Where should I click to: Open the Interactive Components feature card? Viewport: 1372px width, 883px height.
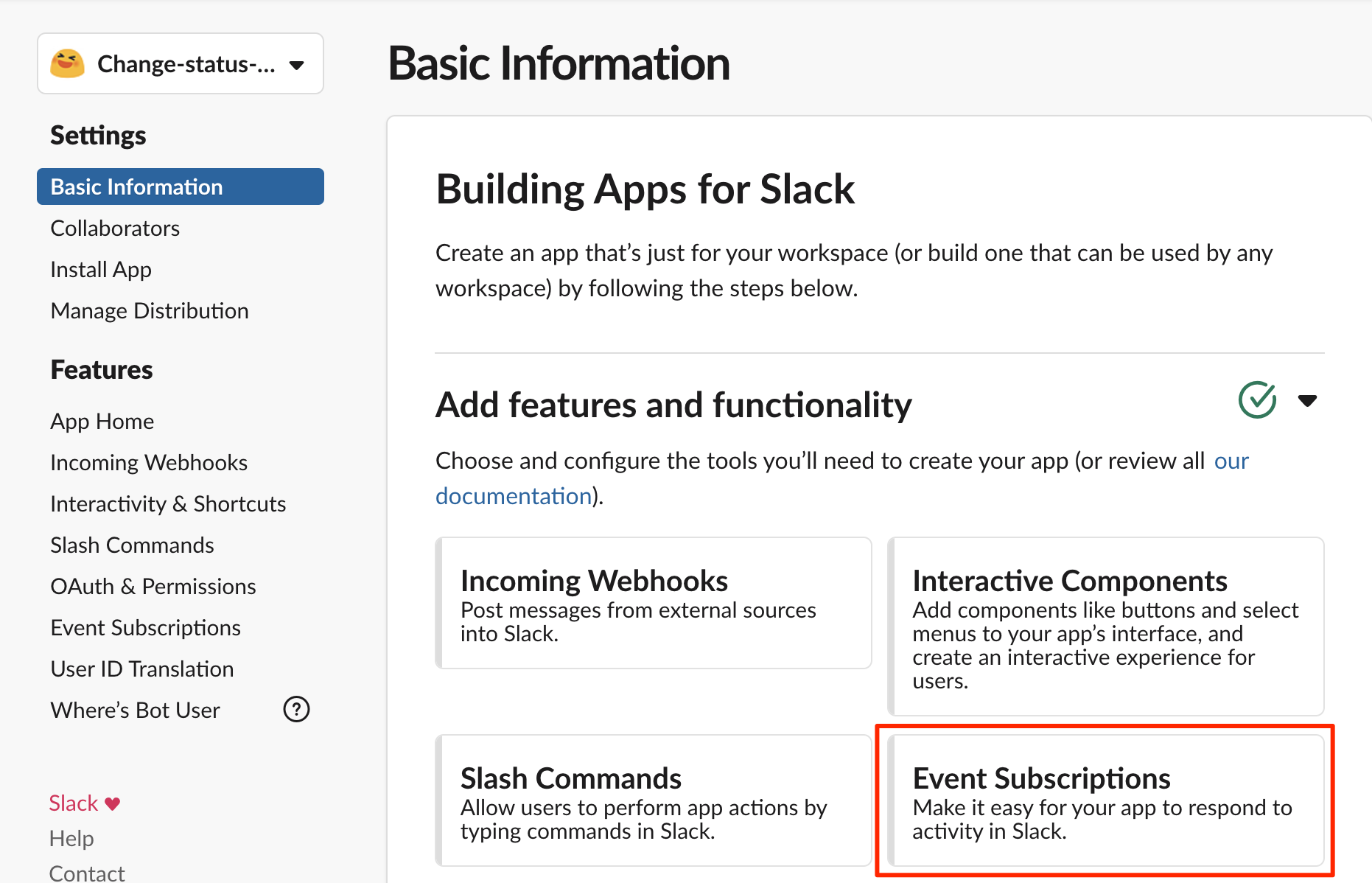[x=1105, y=627]
